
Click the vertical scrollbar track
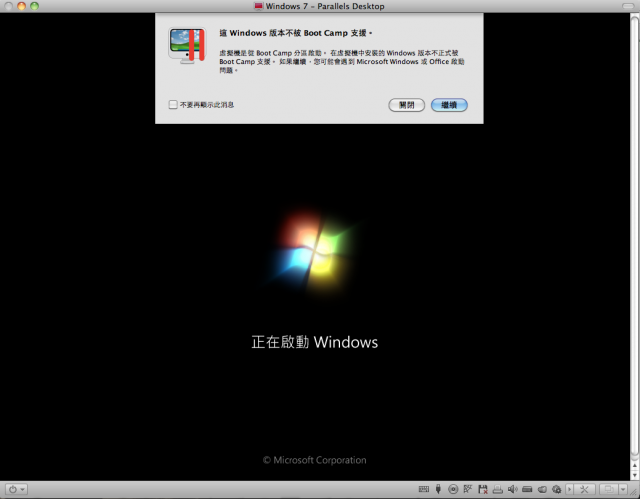(635, 237)
